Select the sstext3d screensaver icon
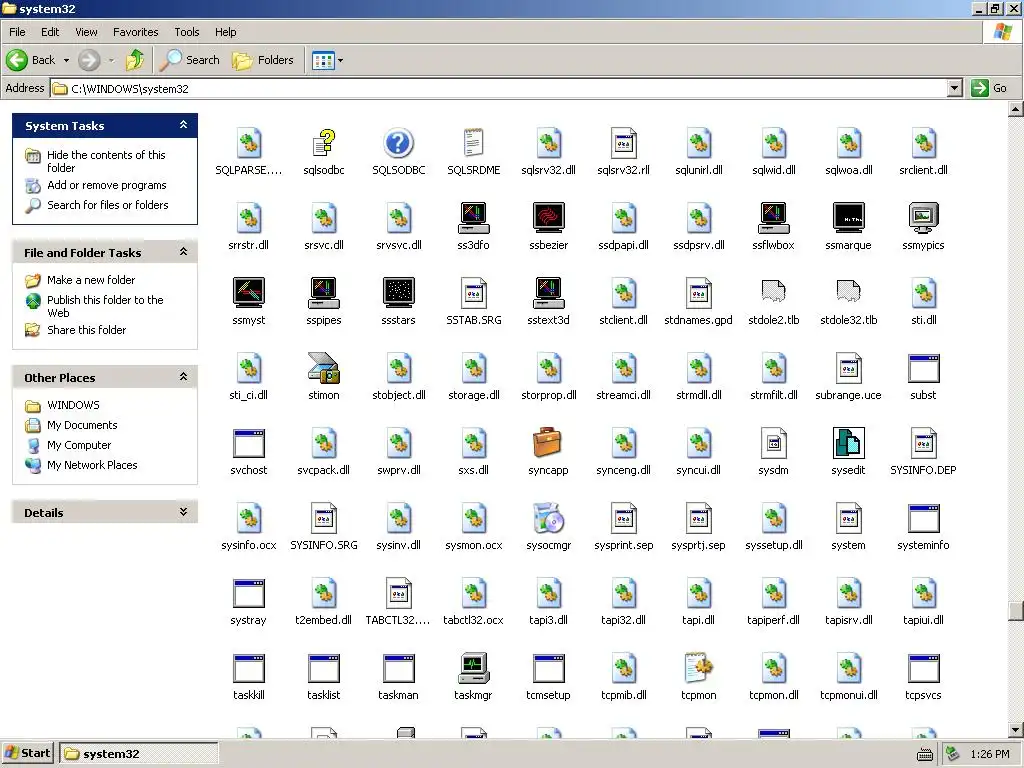 pyautogui.click(x=549, y=293)
